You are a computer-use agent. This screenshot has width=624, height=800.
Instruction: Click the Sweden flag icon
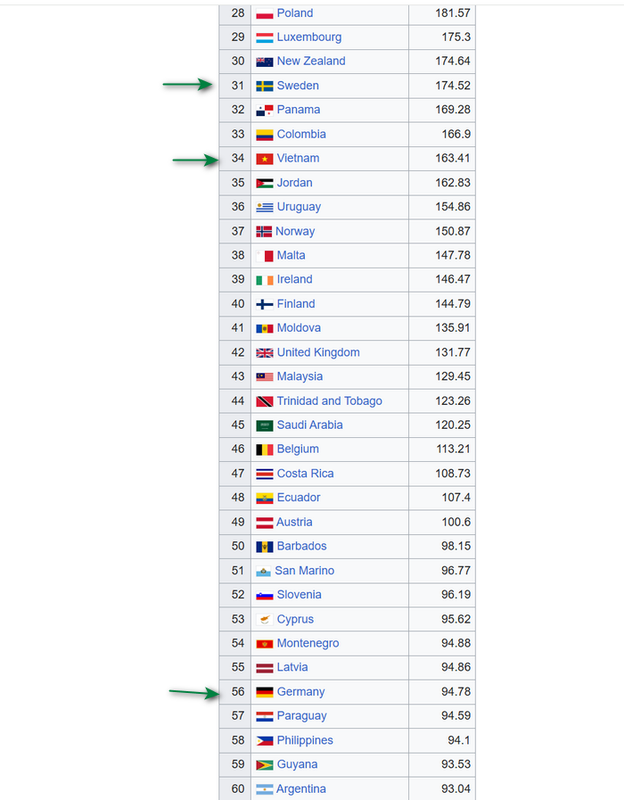[264, 86]
